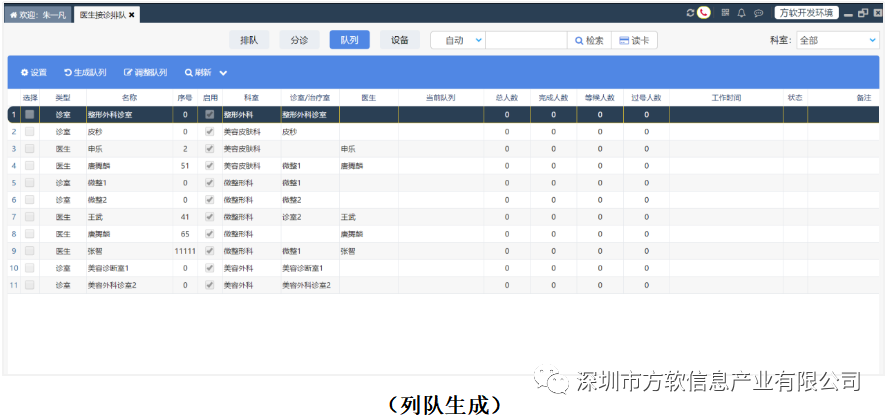
Task: Expand the 科室 department dropdown
Action: (x=837, y=41)
